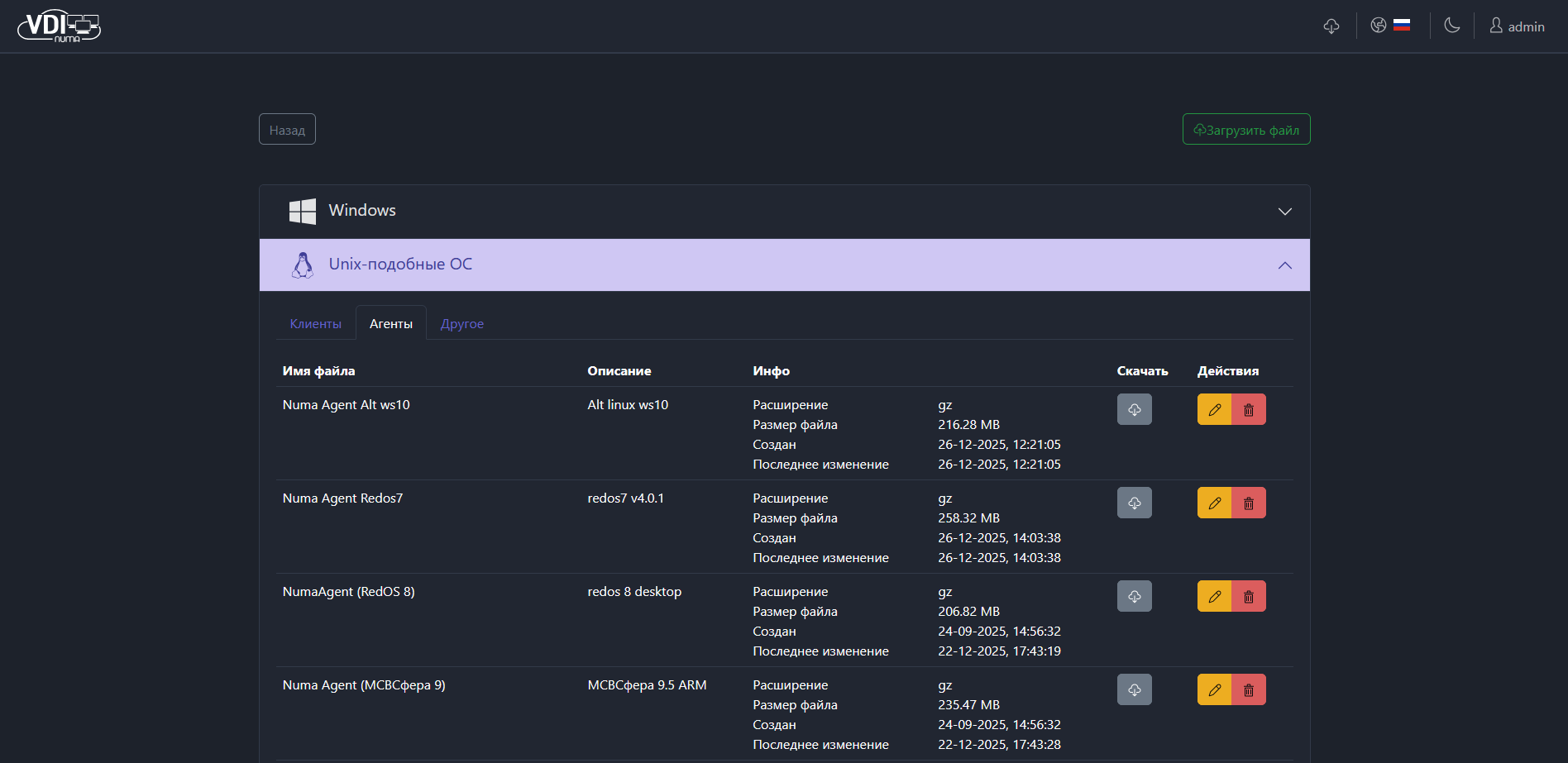Toggle dark mode with the moon icon

[x=1451, y=26]
